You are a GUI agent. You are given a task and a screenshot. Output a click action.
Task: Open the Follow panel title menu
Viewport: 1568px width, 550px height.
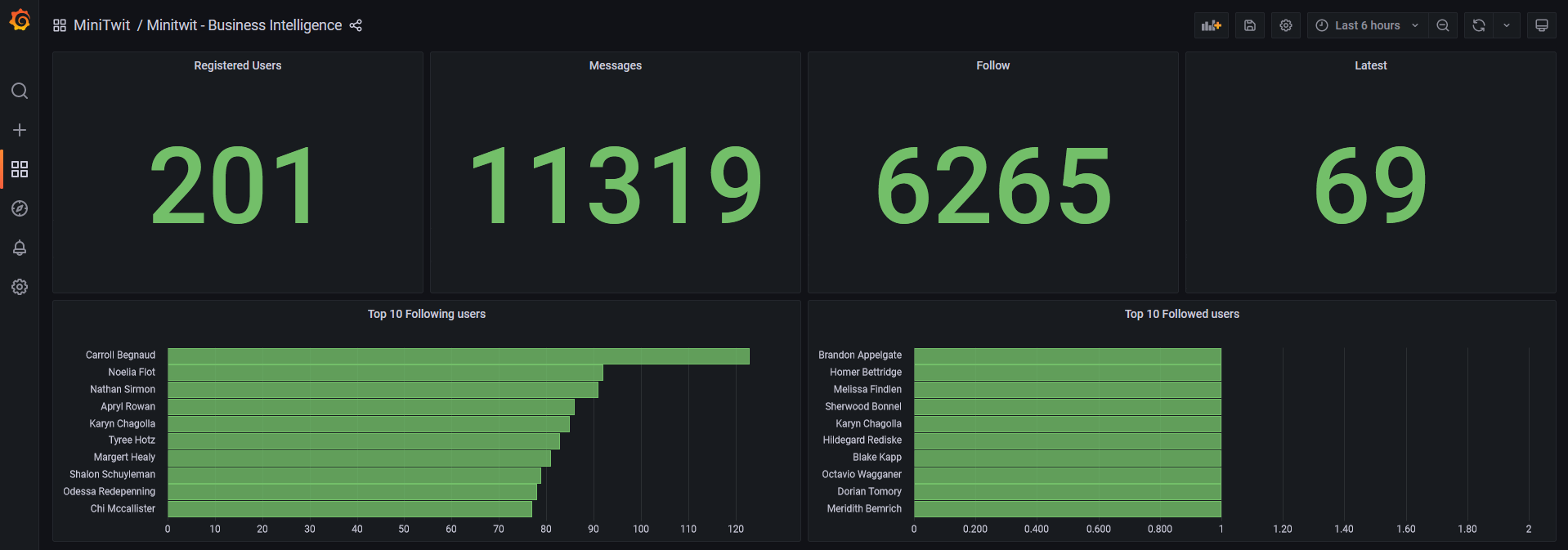click(993, 65)
